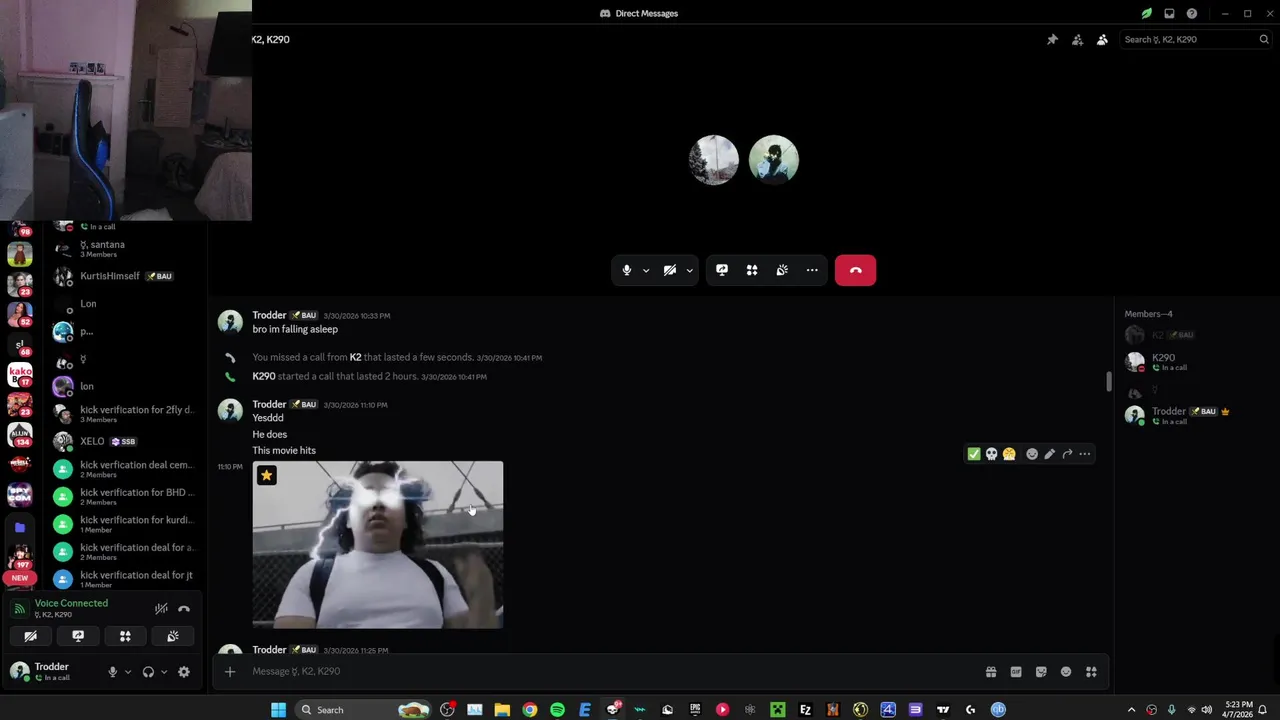Open the kako server icon
This screenshot has width=1280, height=720.
(x=20, y=374)
